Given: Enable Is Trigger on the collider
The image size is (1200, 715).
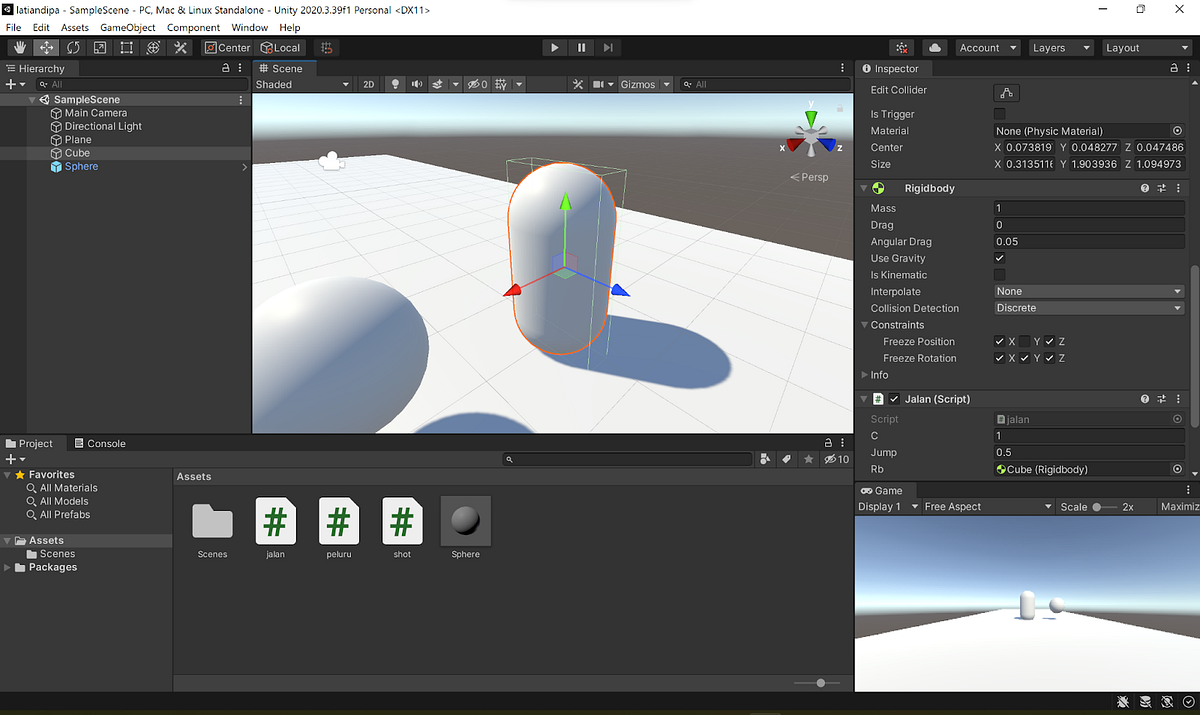Looking at the screenshot, I should tap(998, 114).
